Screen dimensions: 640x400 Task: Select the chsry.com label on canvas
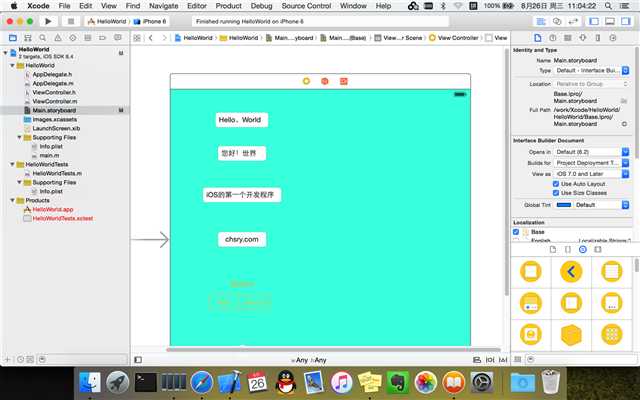tap(242, 239)
